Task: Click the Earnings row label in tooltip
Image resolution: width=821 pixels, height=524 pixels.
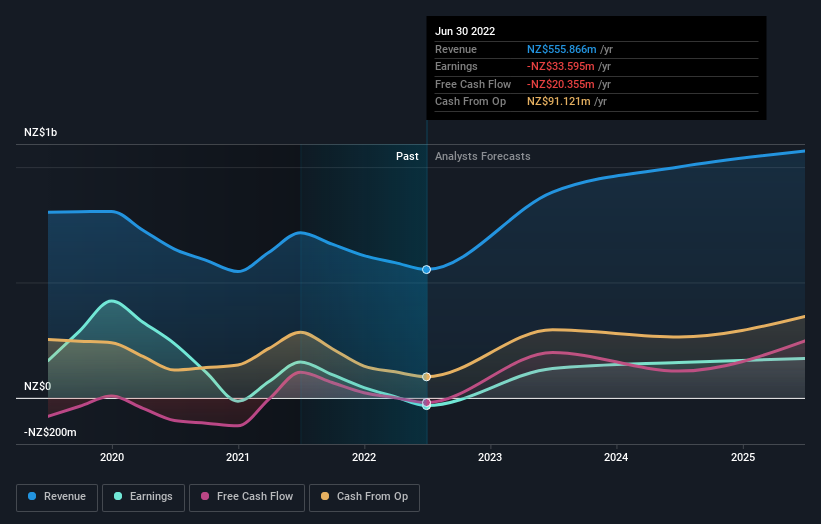Action: coord(456,66)
